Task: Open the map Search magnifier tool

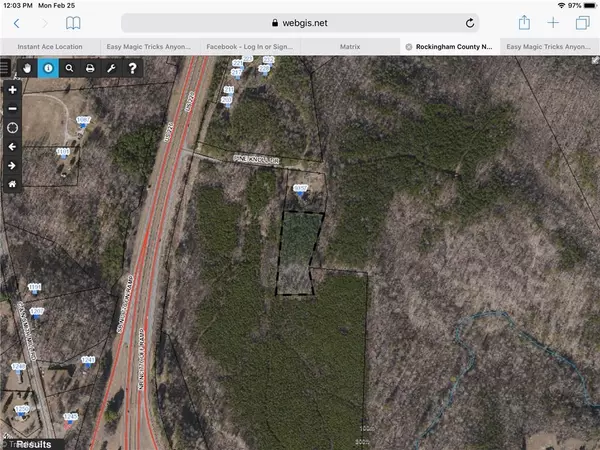Action: click(x=69, y=68)
